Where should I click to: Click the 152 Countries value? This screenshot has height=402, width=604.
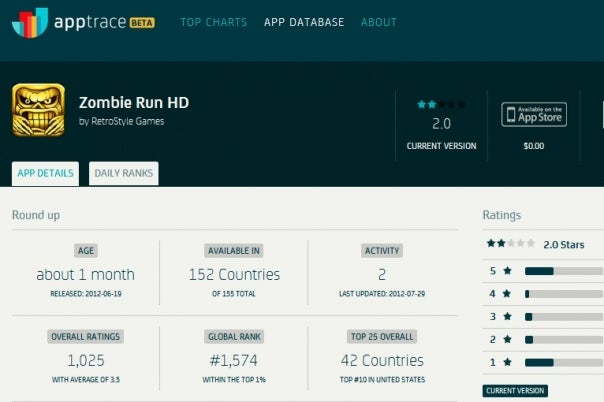[x=234, y=275]
